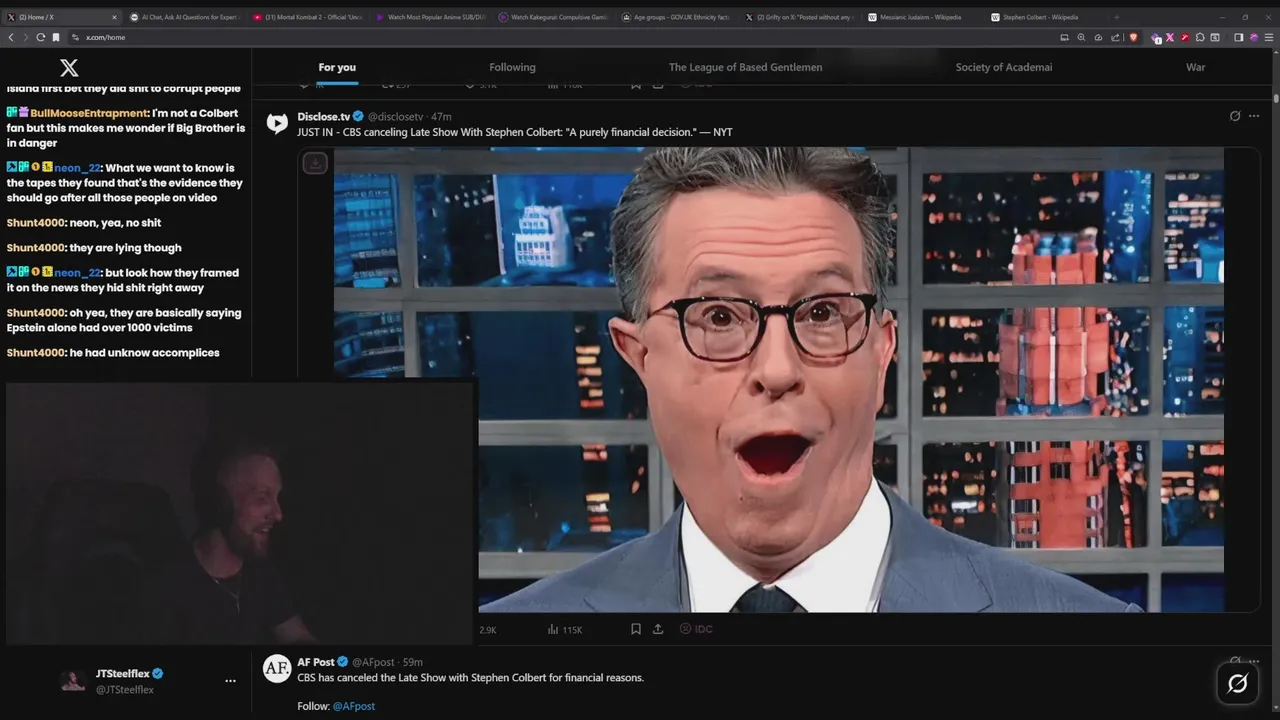The width and height of the screenshot is (1280, 720).
Task: Open the Stephen Colbert post image
Action: pos(778,380)
